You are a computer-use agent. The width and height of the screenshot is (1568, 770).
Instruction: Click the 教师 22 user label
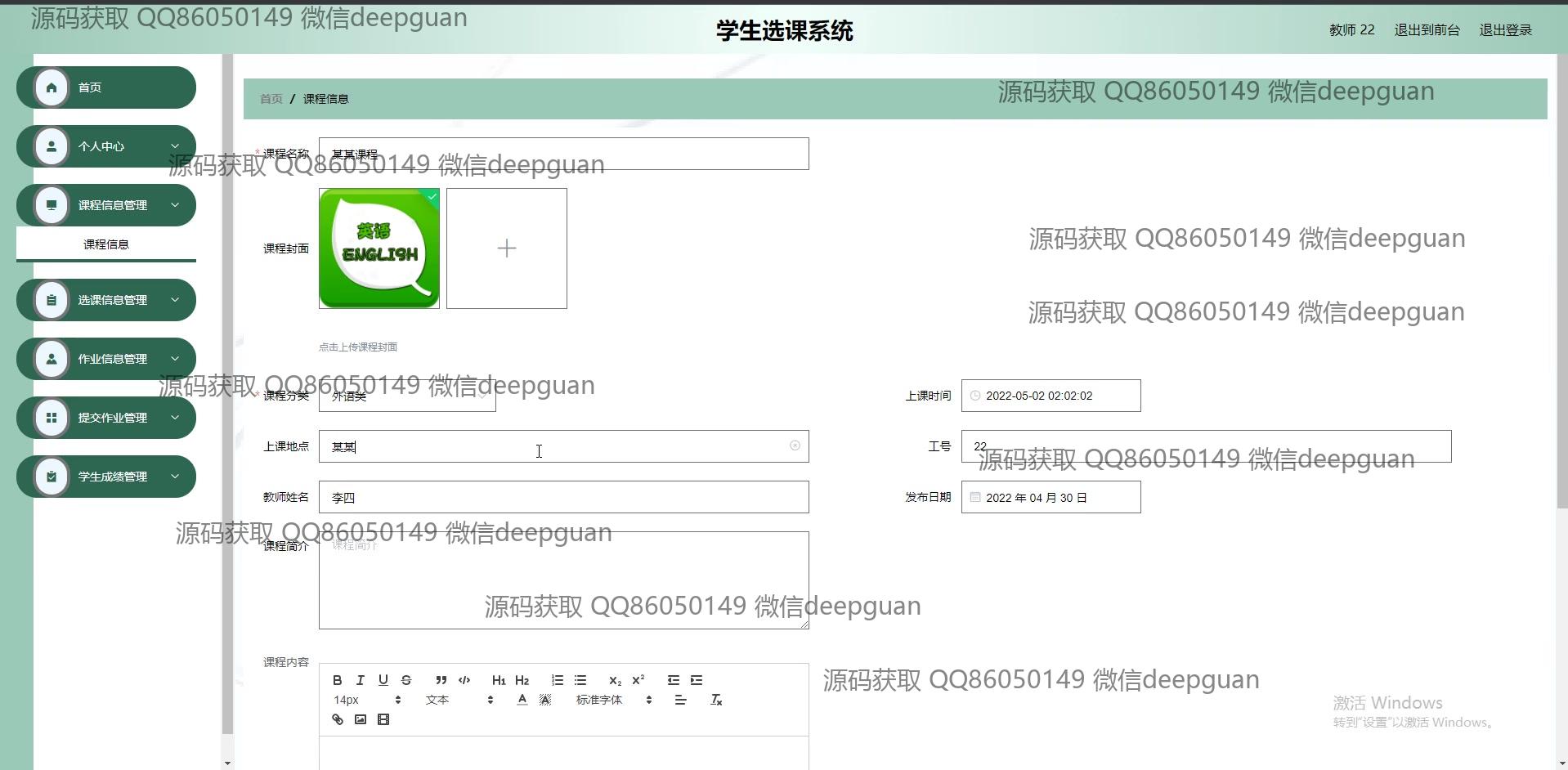click(1351, 30)
